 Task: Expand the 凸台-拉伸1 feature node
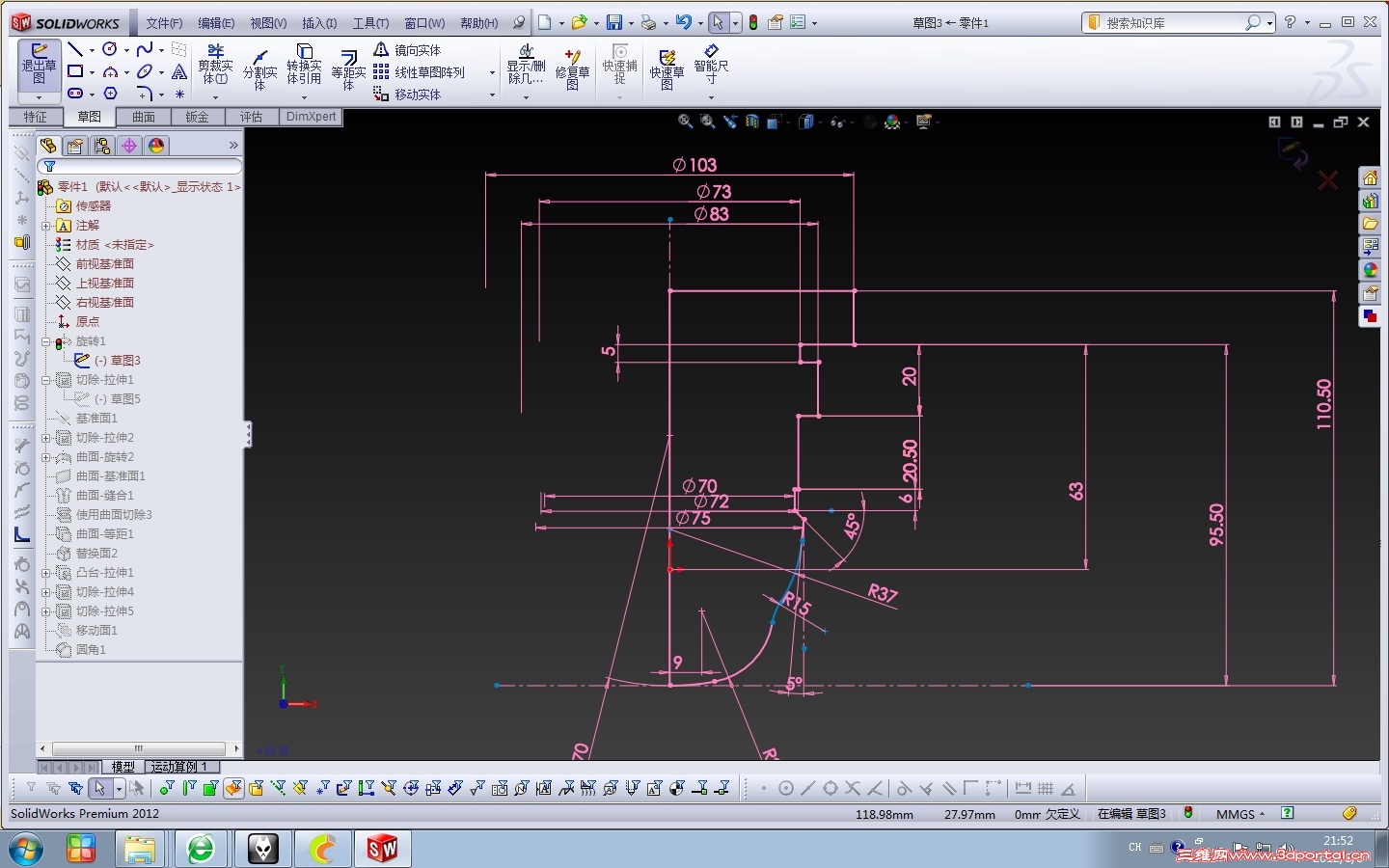click(45, 573)
